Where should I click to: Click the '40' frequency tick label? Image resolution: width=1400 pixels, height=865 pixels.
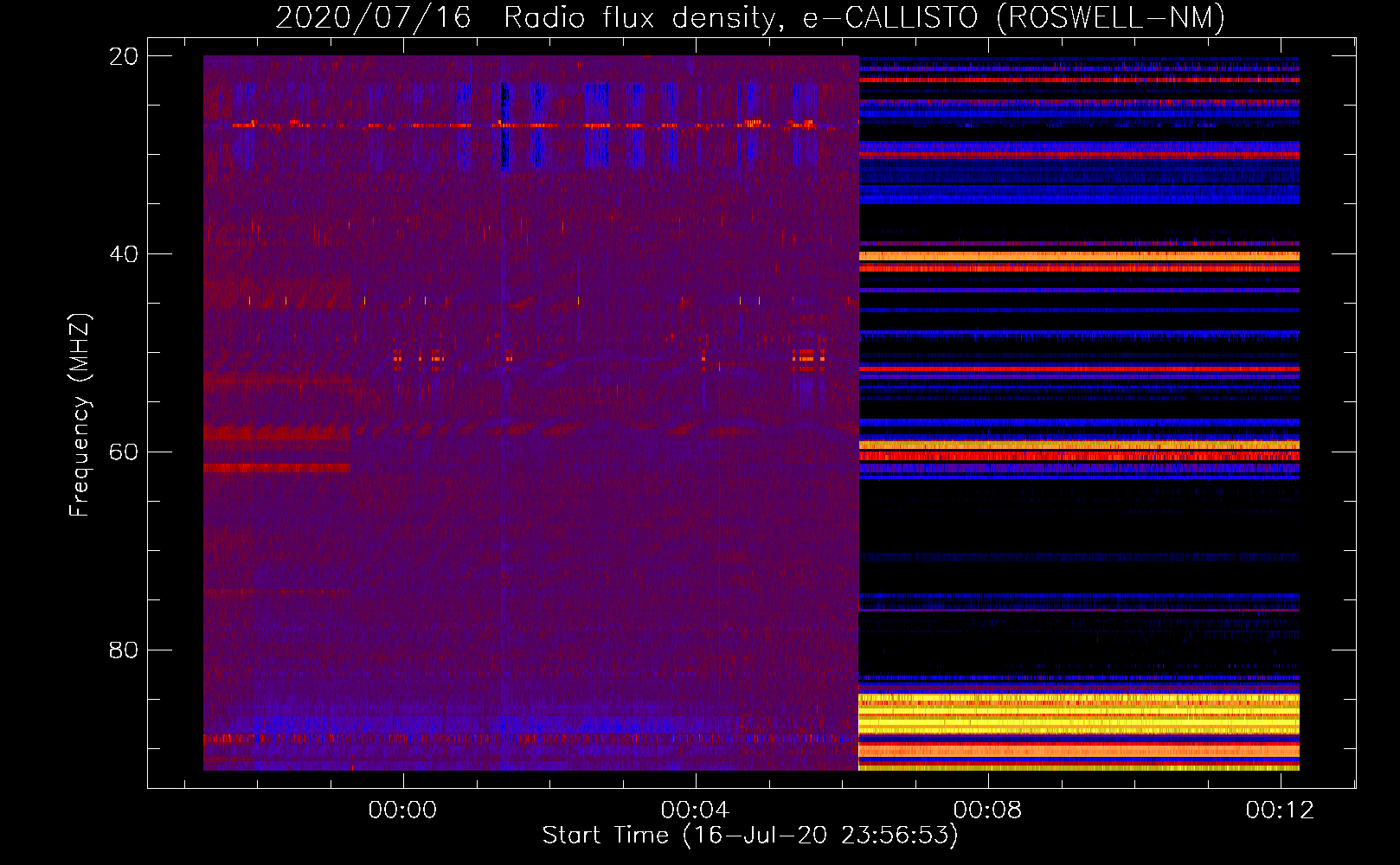point(123,254)
